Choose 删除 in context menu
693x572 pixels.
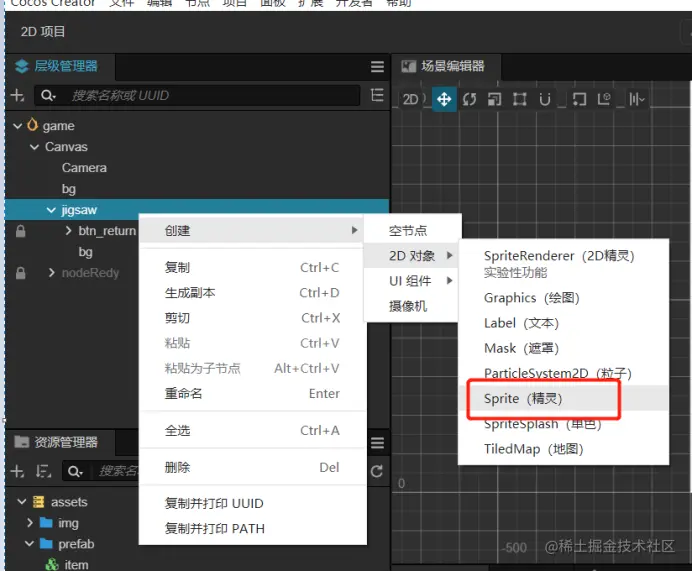point(252,467)
